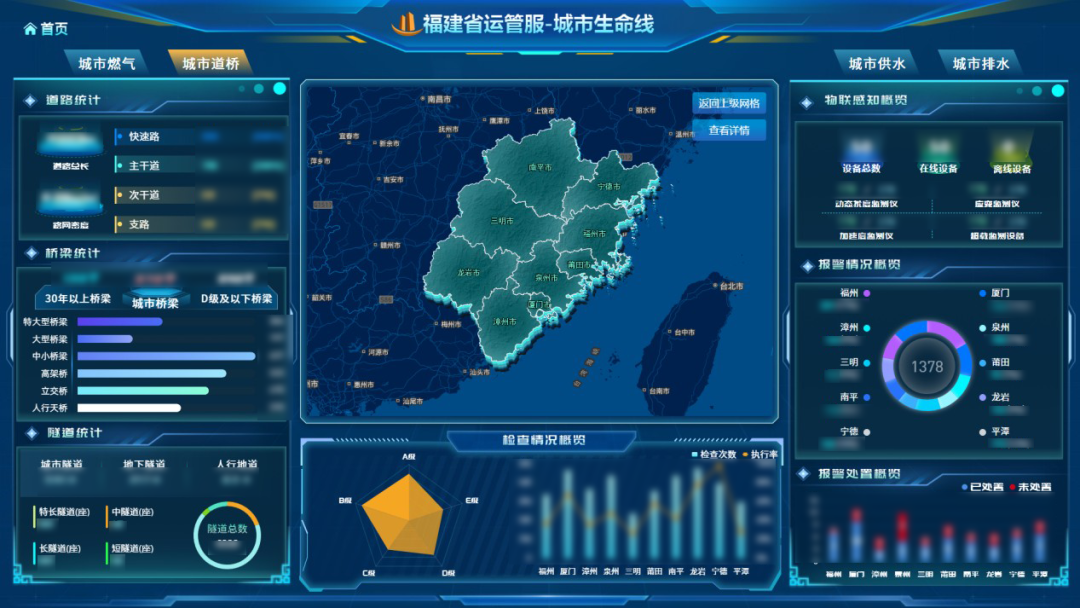1080x608 pixels.
Task: Select the 支路 row
Action: [x=200, y=224]
